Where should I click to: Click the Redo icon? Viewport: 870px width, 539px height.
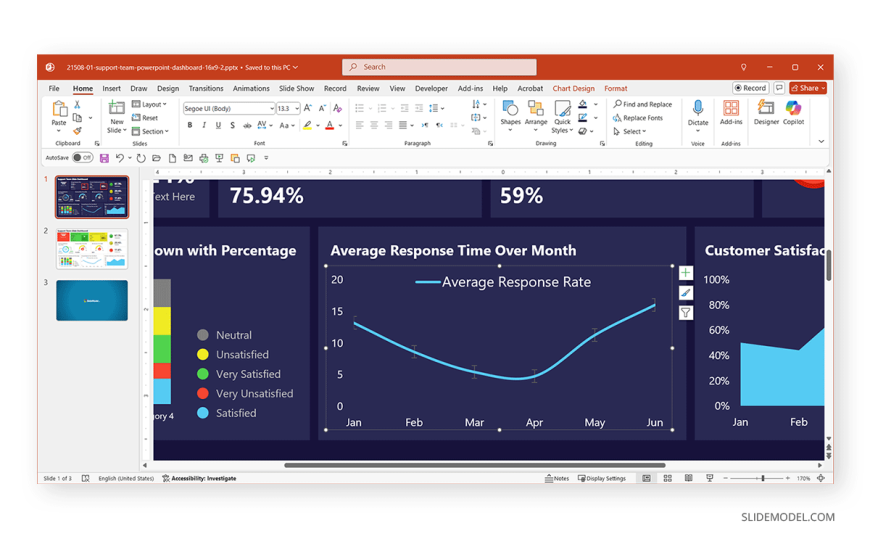141,158
